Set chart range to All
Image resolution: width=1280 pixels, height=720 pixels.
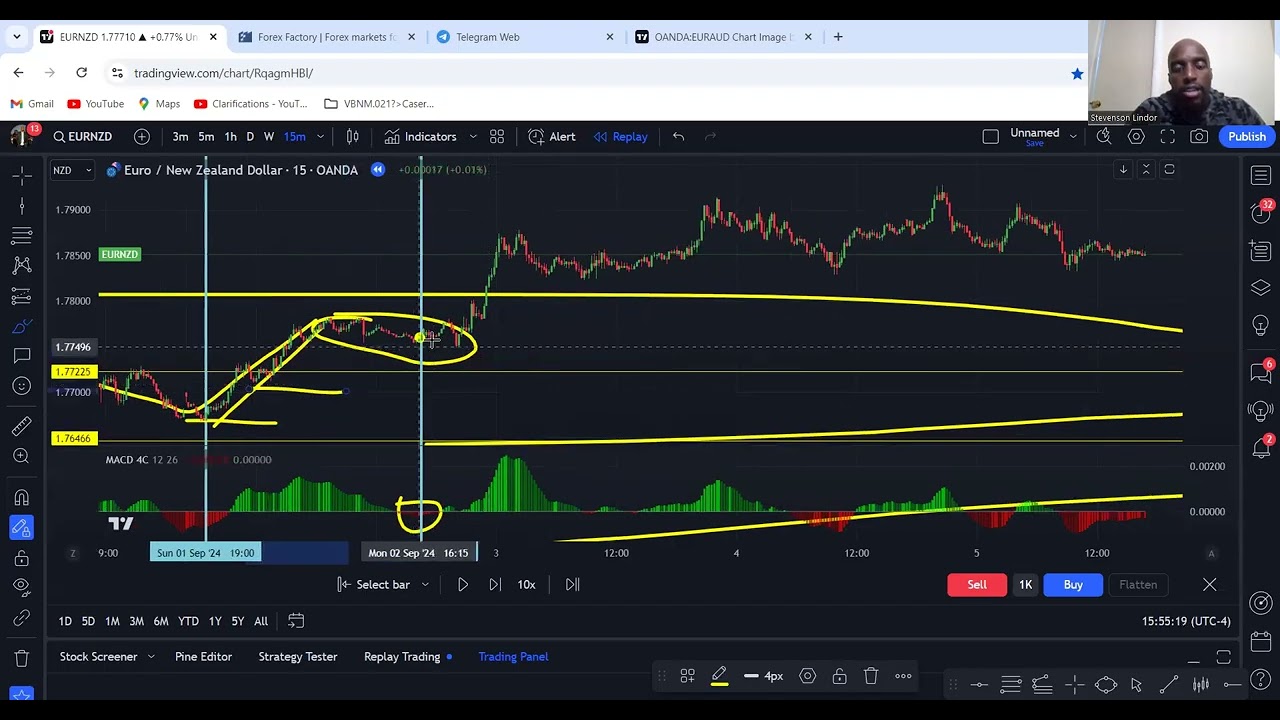click(x=261, y=622)
